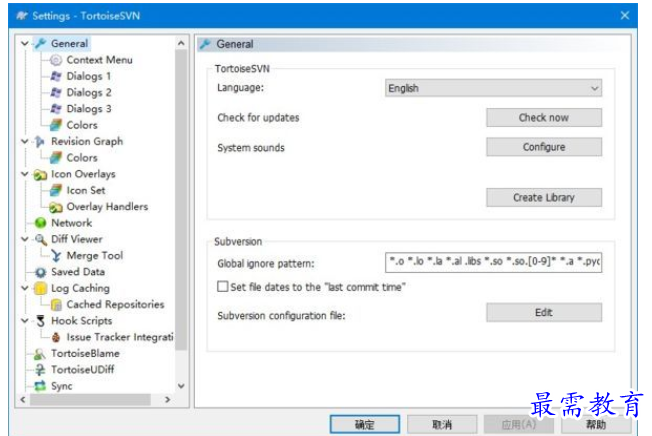Click the Check now button
The height and width of the screenshot is (436, 652).
(544, 118)
